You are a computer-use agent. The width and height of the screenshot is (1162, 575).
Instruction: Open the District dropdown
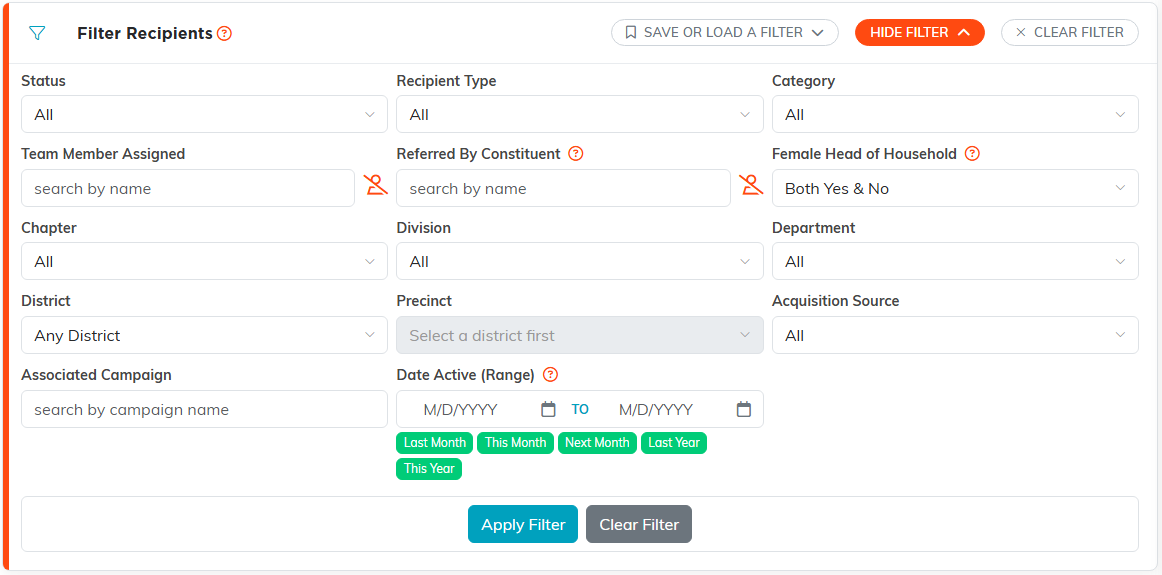coord(205,335)
